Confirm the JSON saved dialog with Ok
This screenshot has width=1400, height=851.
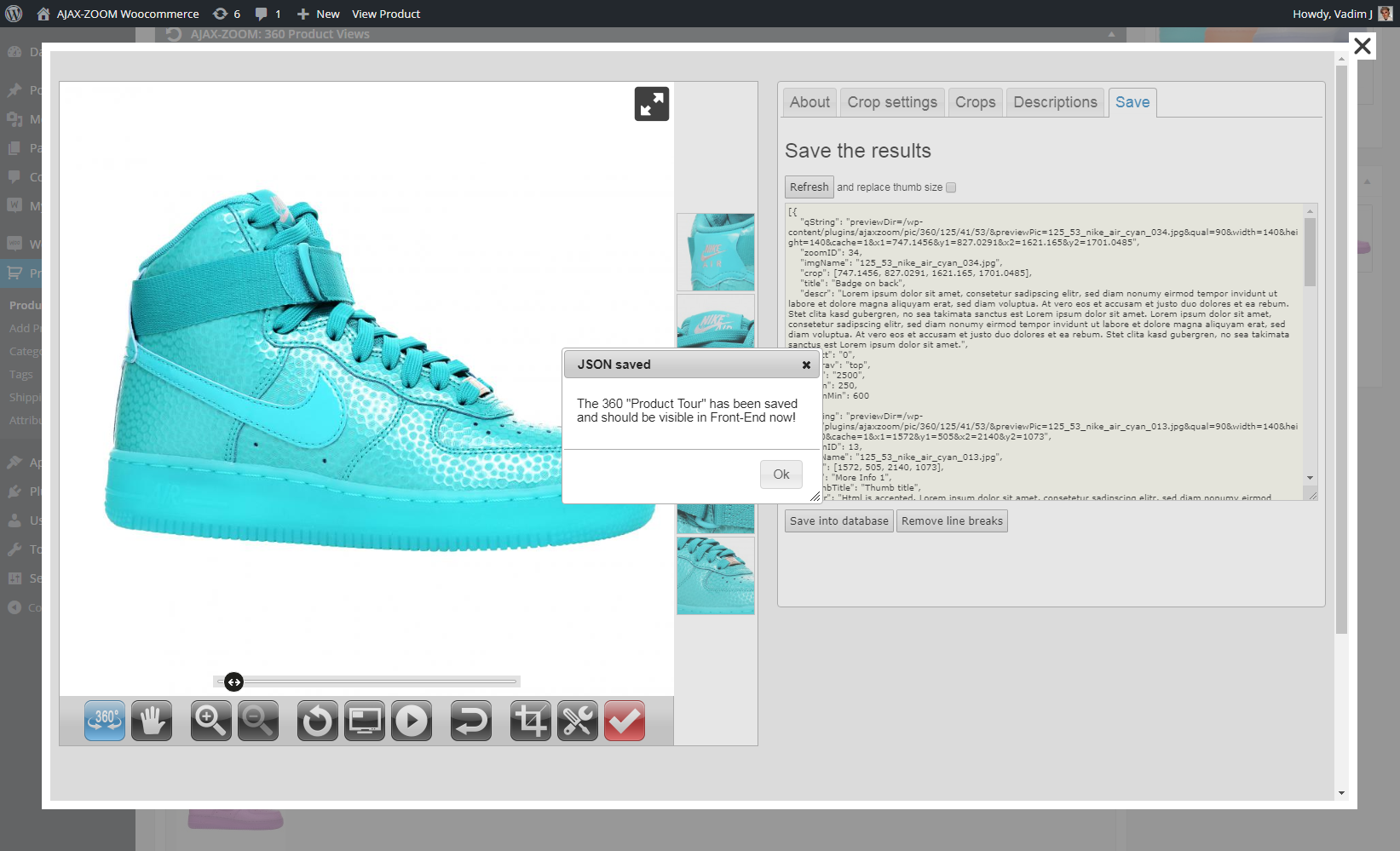781,474
